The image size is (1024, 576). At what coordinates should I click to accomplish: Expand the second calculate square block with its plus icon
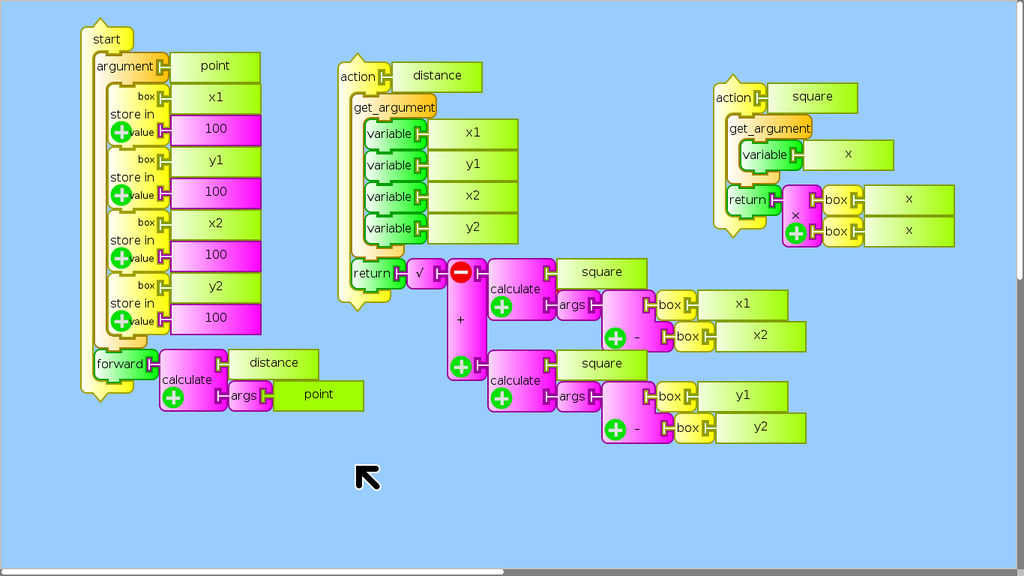(501, 398)
